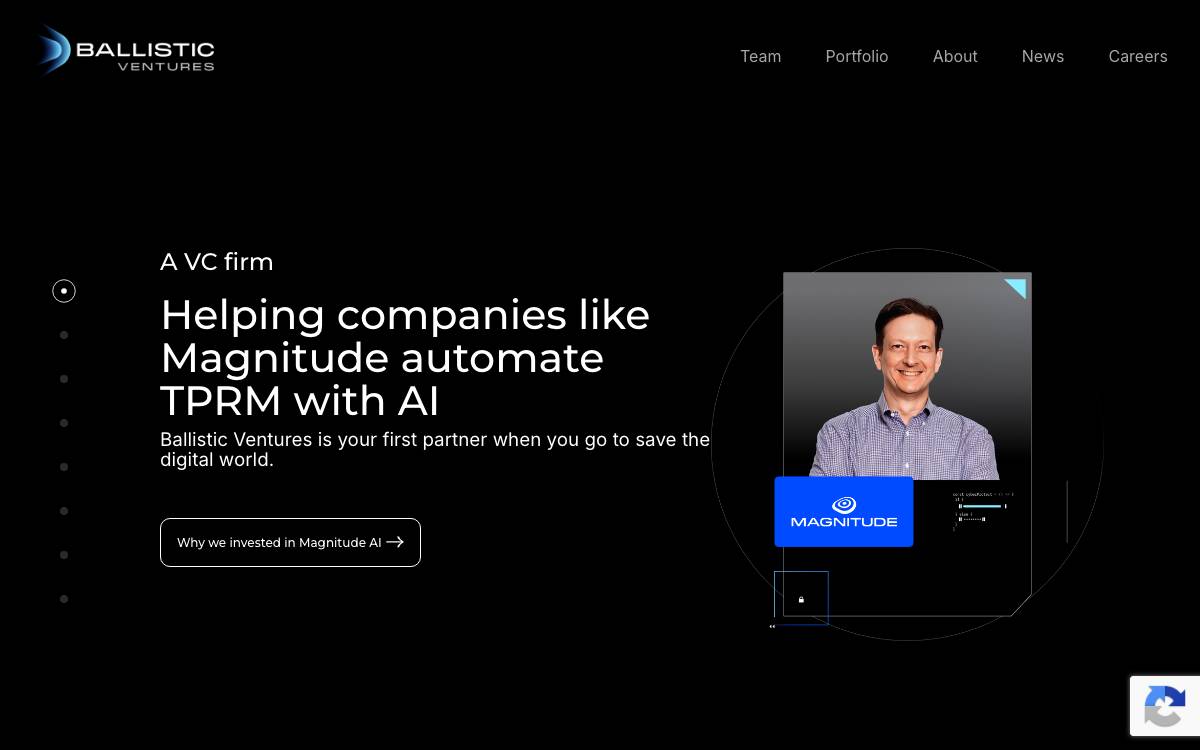This screenshot has width=1200, height=750.
Task: Select the first active slide indicator
Action: click(x=64, y=291)
